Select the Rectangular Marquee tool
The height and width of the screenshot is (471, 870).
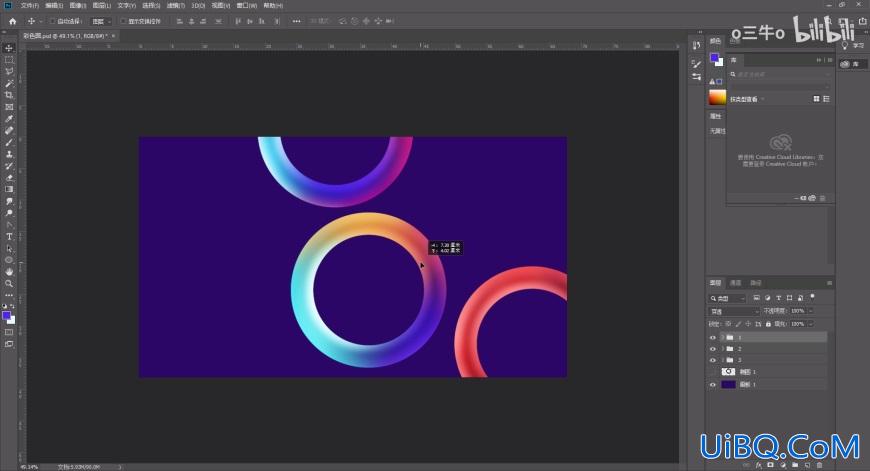point(9,60)
